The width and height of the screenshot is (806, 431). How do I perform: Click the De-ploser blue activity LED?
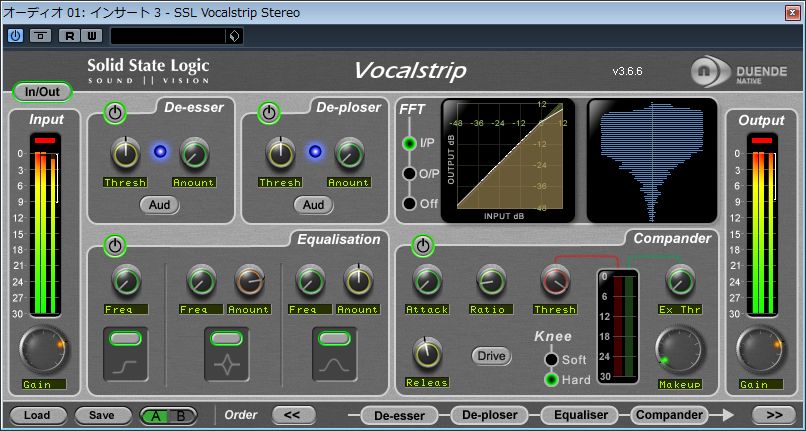(315, 151)
